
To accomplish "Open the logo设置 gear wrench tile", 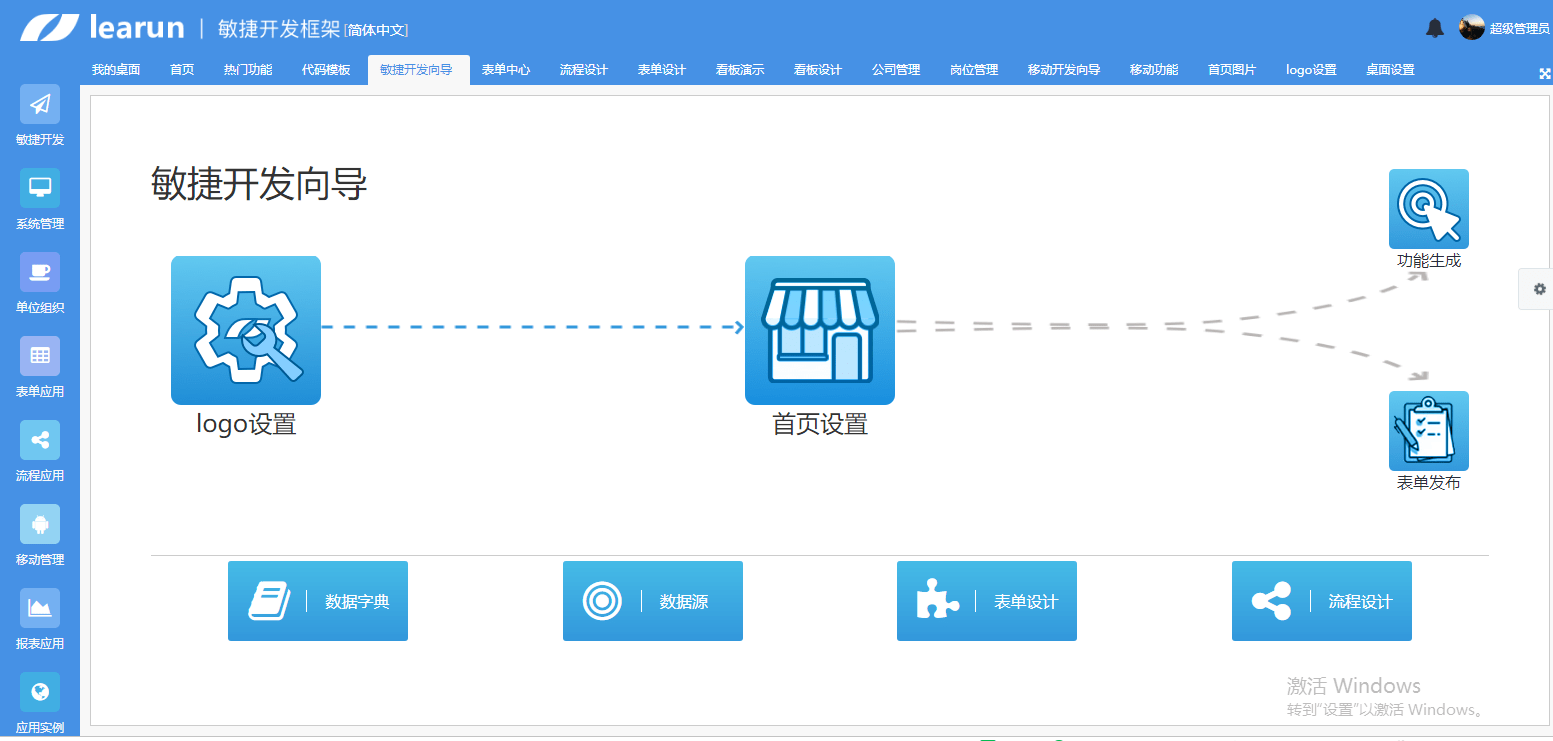I will pyautogui.click(x=246, y=331).
